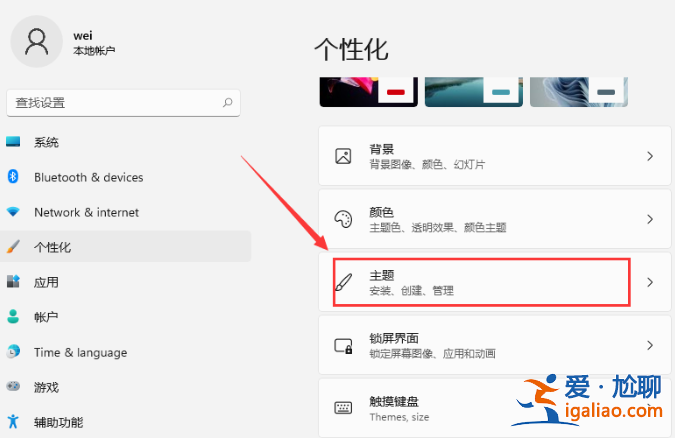Click the 背景 picture icon
Image resolution: width=675 pixels, height=438 pixels.
[343, 156]
